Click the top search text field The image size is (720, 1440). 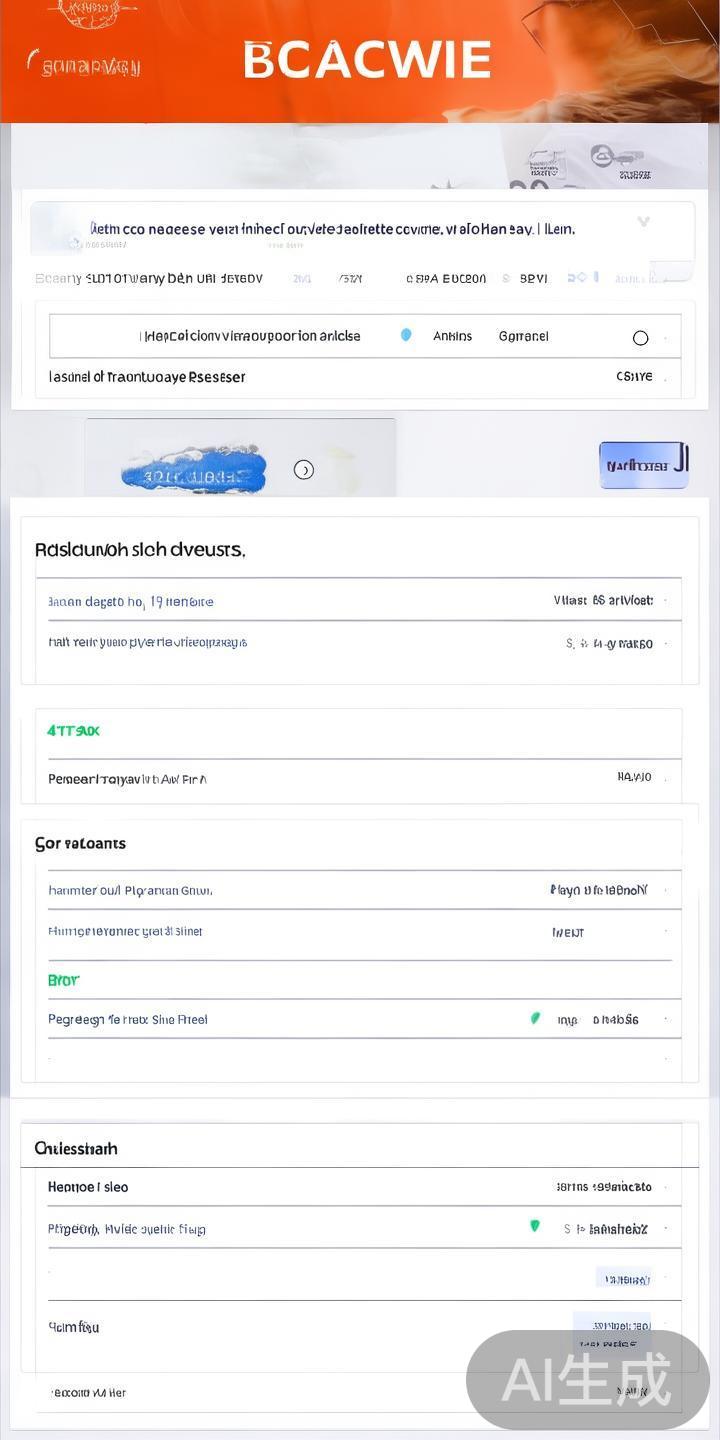[332, 229]
